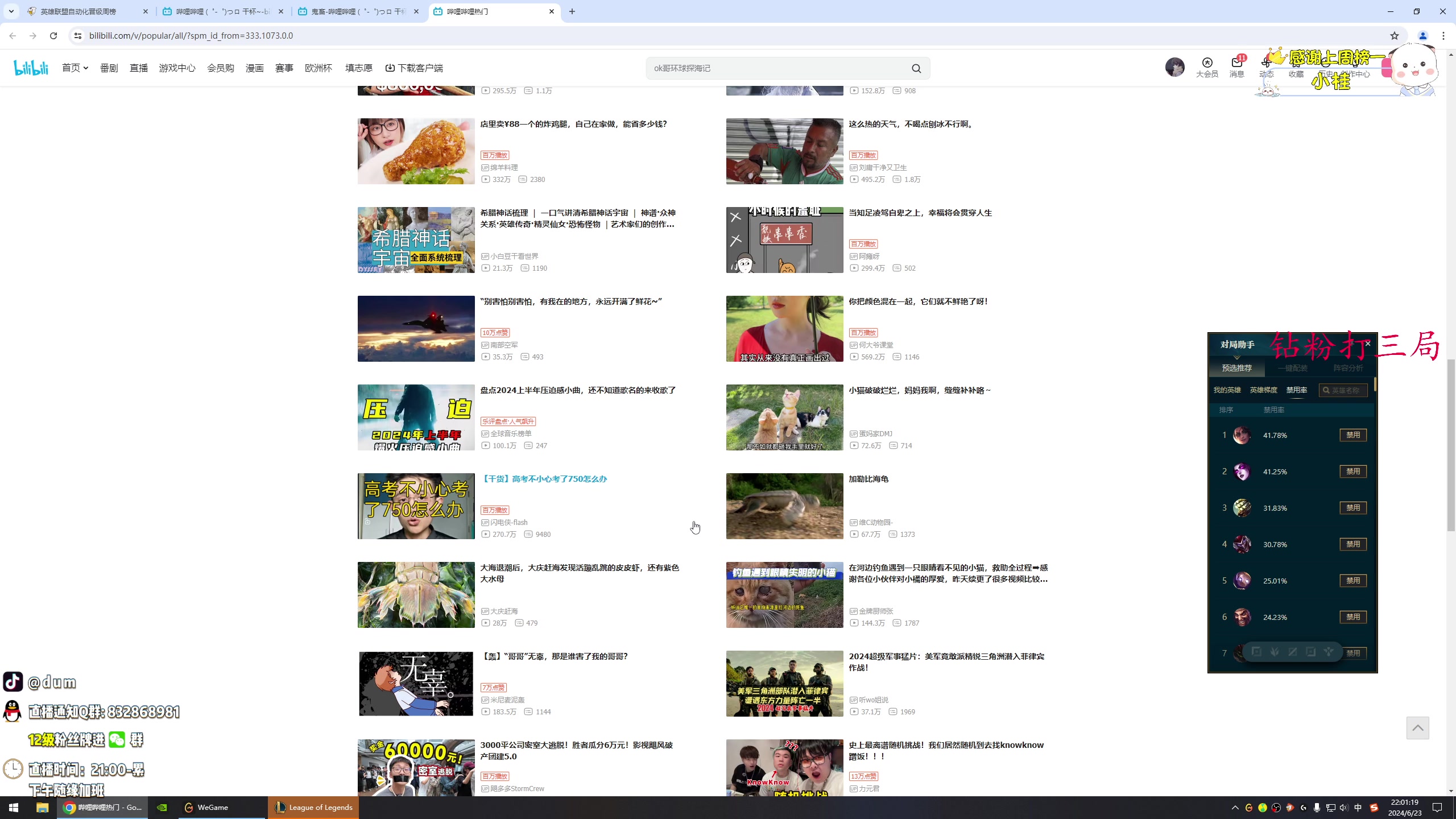Click the search magnifier icon

[x=916, y=68]
